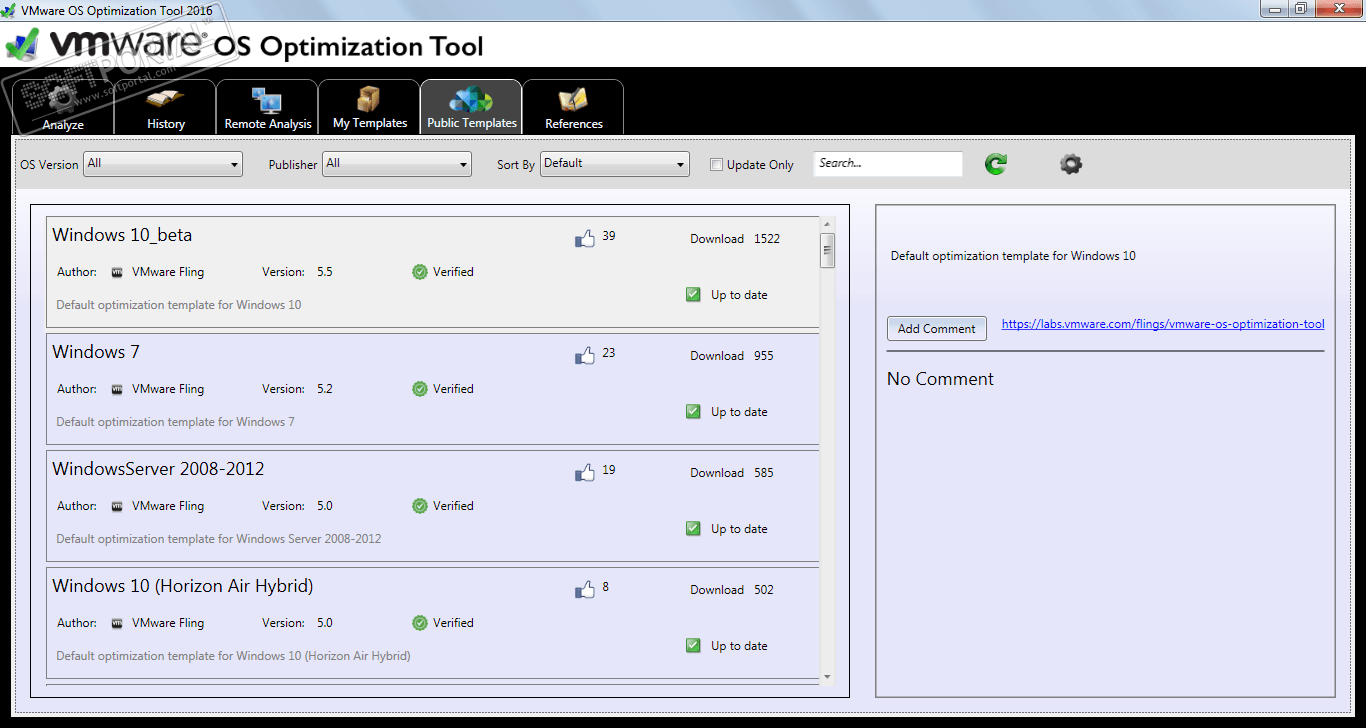Click the template list scrollbar thumb
The width and height of the screenshot is (1366, 728).
point(827,250)
